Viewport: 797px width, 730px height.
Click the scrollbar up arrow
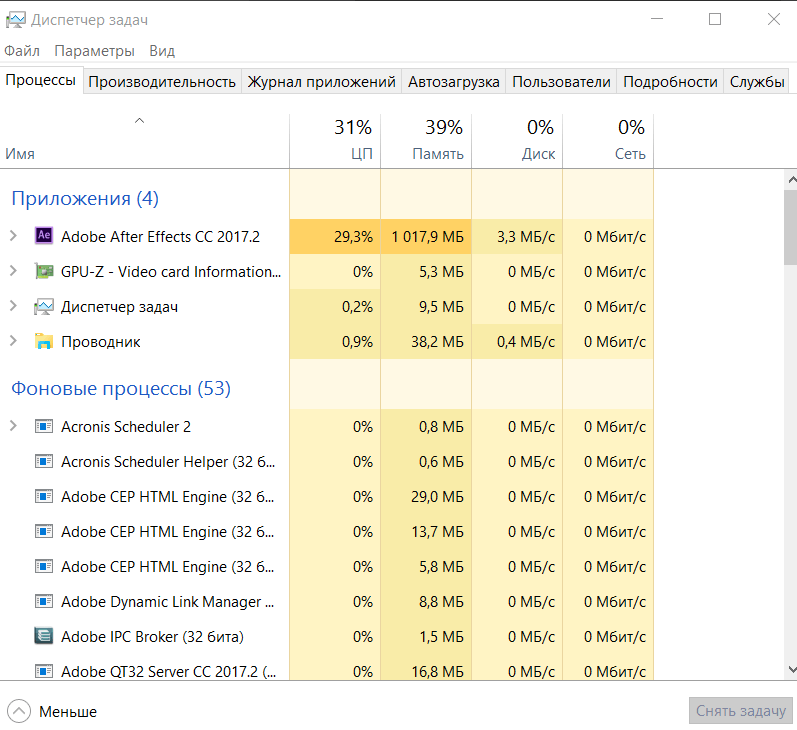791,179
